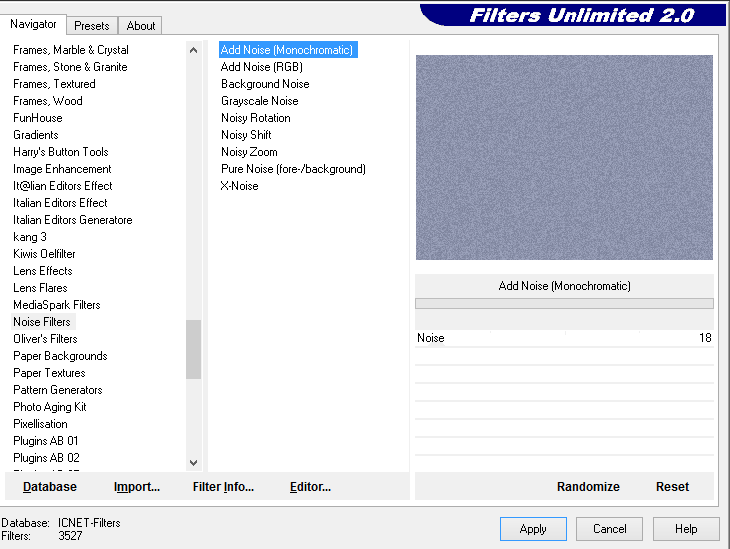Viewport: 730px width, 549px height.
Task: Click the noise preview image
Action: [x=564, y=157]
